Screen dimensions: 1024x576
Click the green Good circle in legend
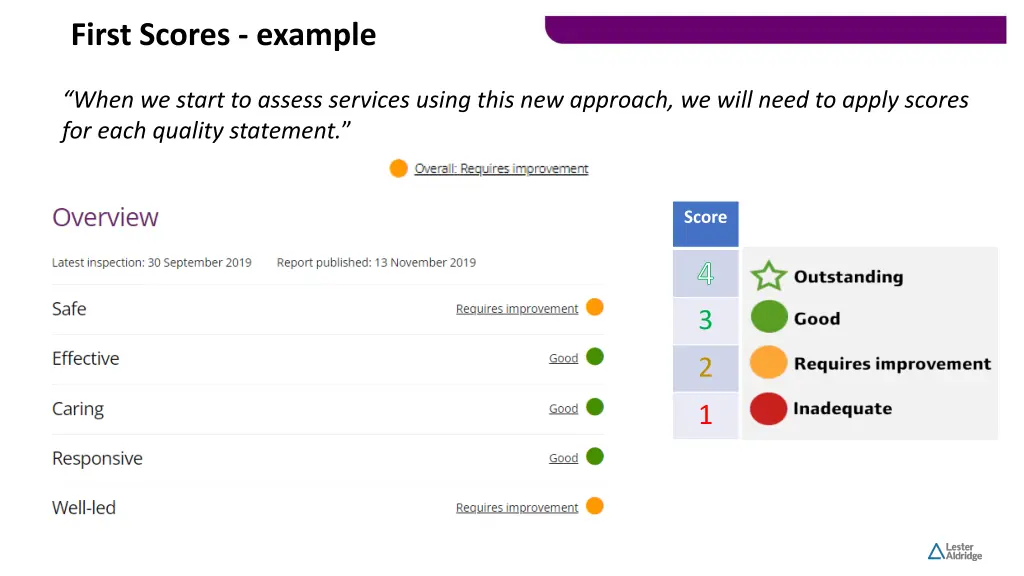[x=769, y=317]
